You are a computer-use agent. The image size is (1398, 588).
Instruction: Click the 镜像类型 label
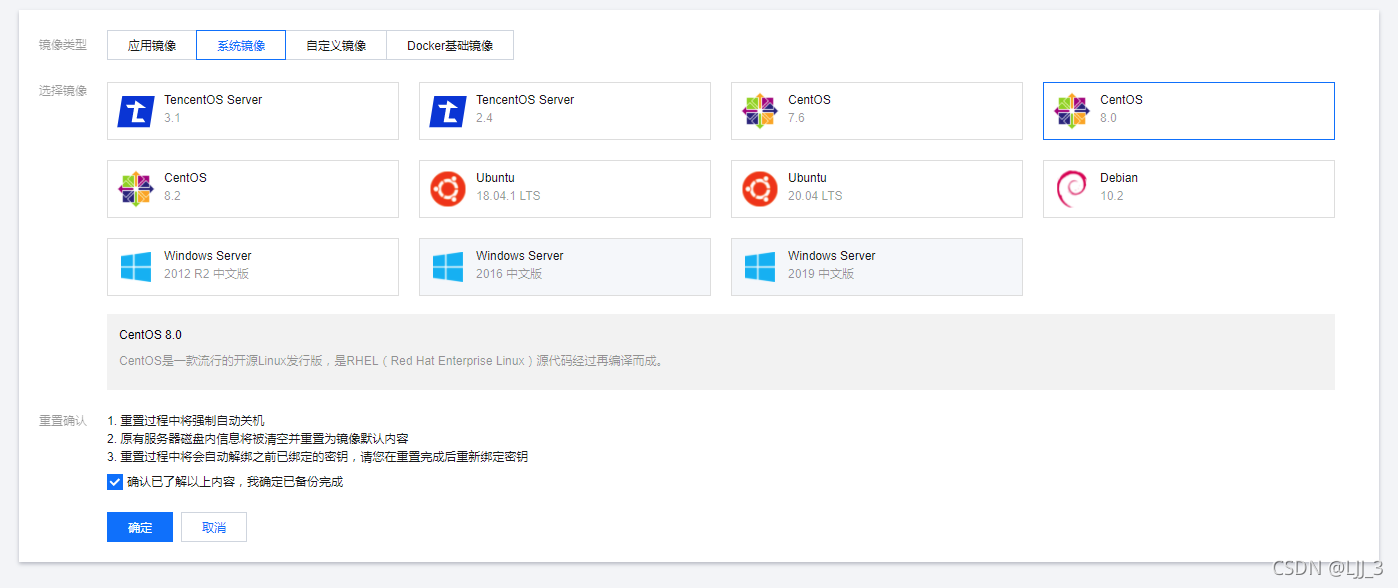click(x=63, y=45)
